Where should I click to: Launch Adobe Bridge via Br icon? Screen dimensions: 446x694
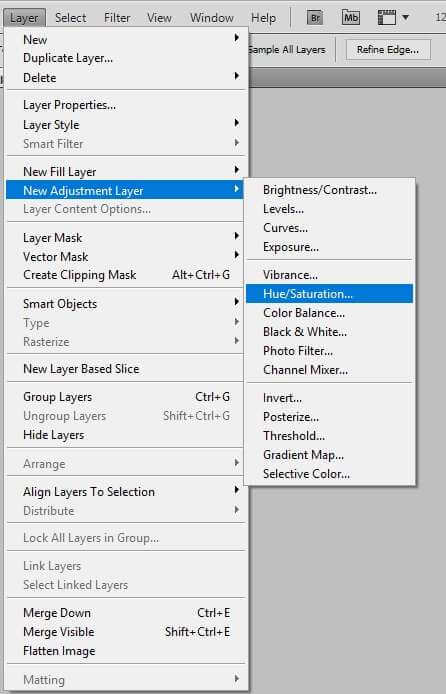315,18
